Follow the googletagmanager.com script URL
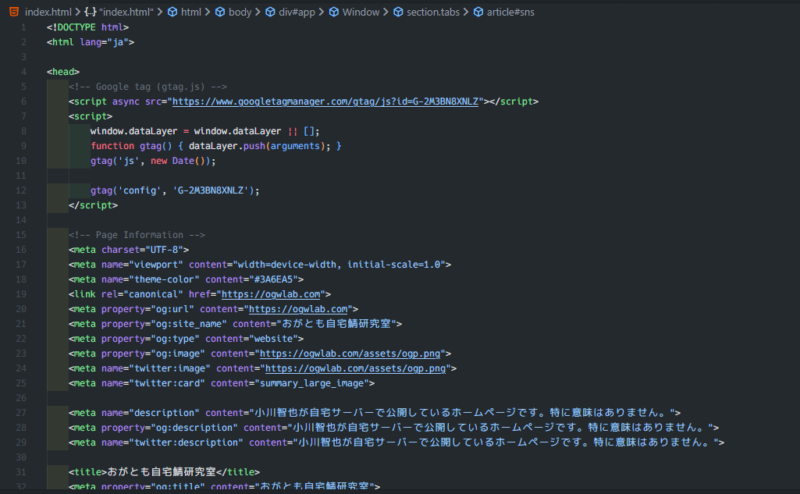The width and height of the screenshot is (800, 494). [x=327, y=102]
